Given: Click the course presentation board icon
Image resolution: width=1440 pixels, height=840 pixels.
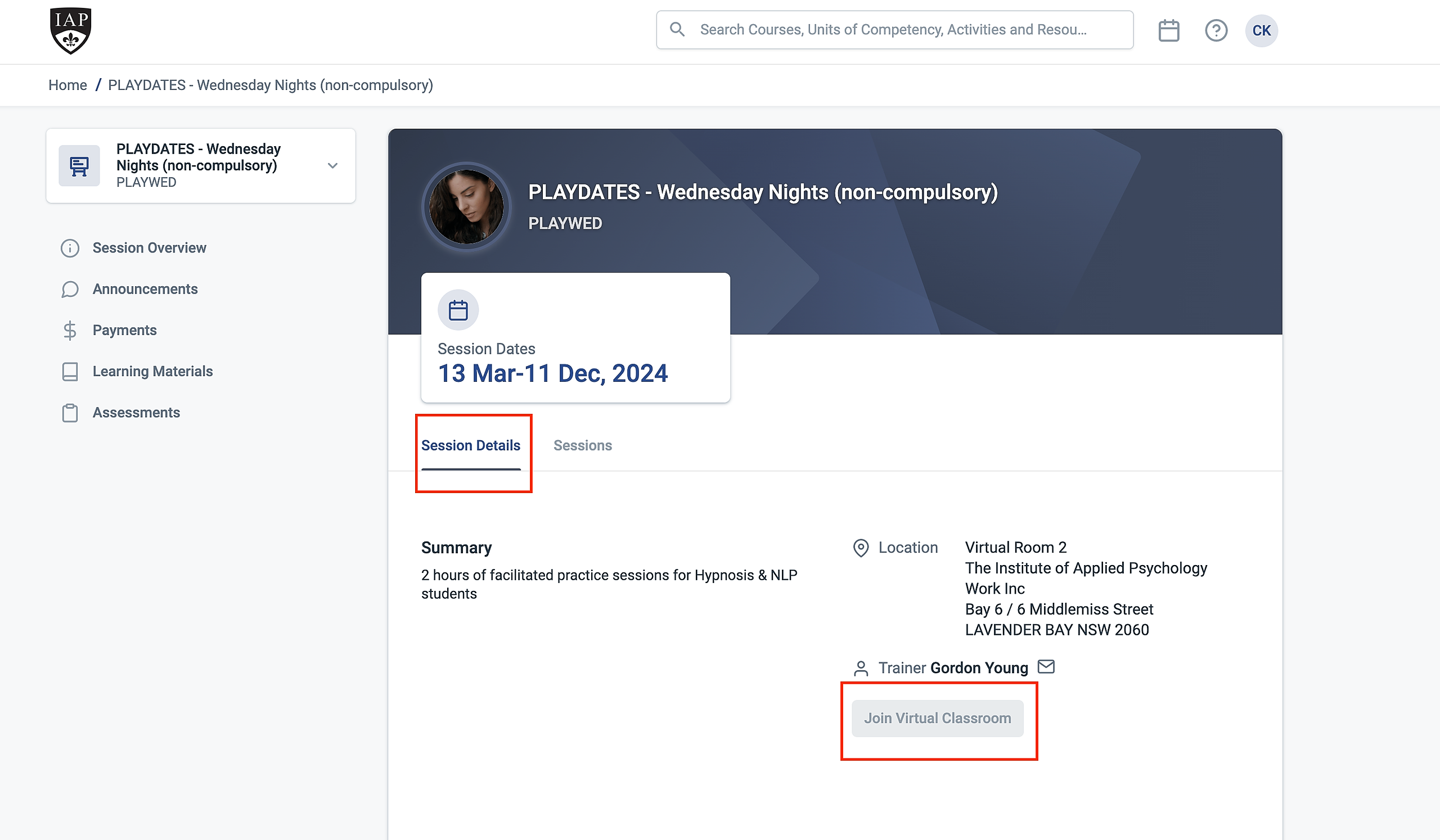Looking at the screenshot, I should click(79, 166).
